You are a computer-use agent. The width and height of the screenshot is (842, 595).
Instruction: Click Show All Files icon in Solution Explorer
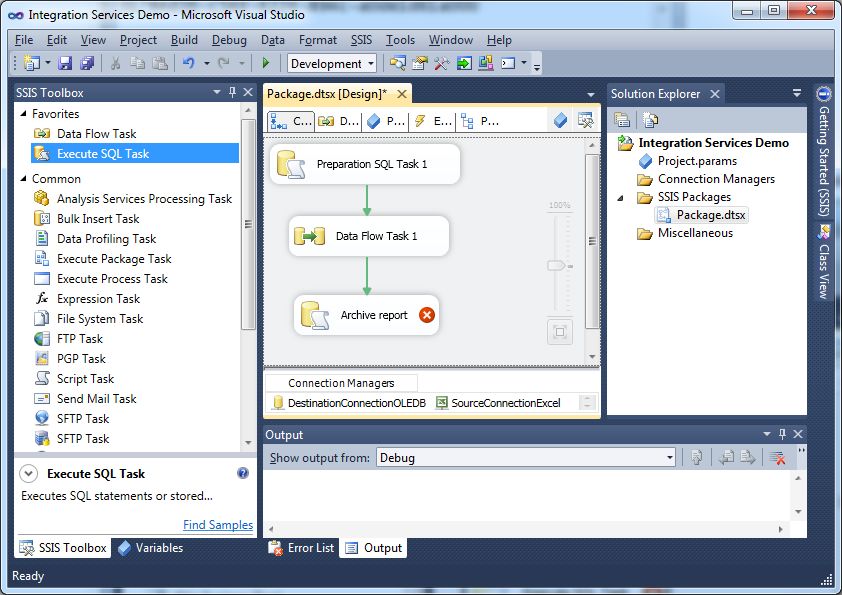650,120
